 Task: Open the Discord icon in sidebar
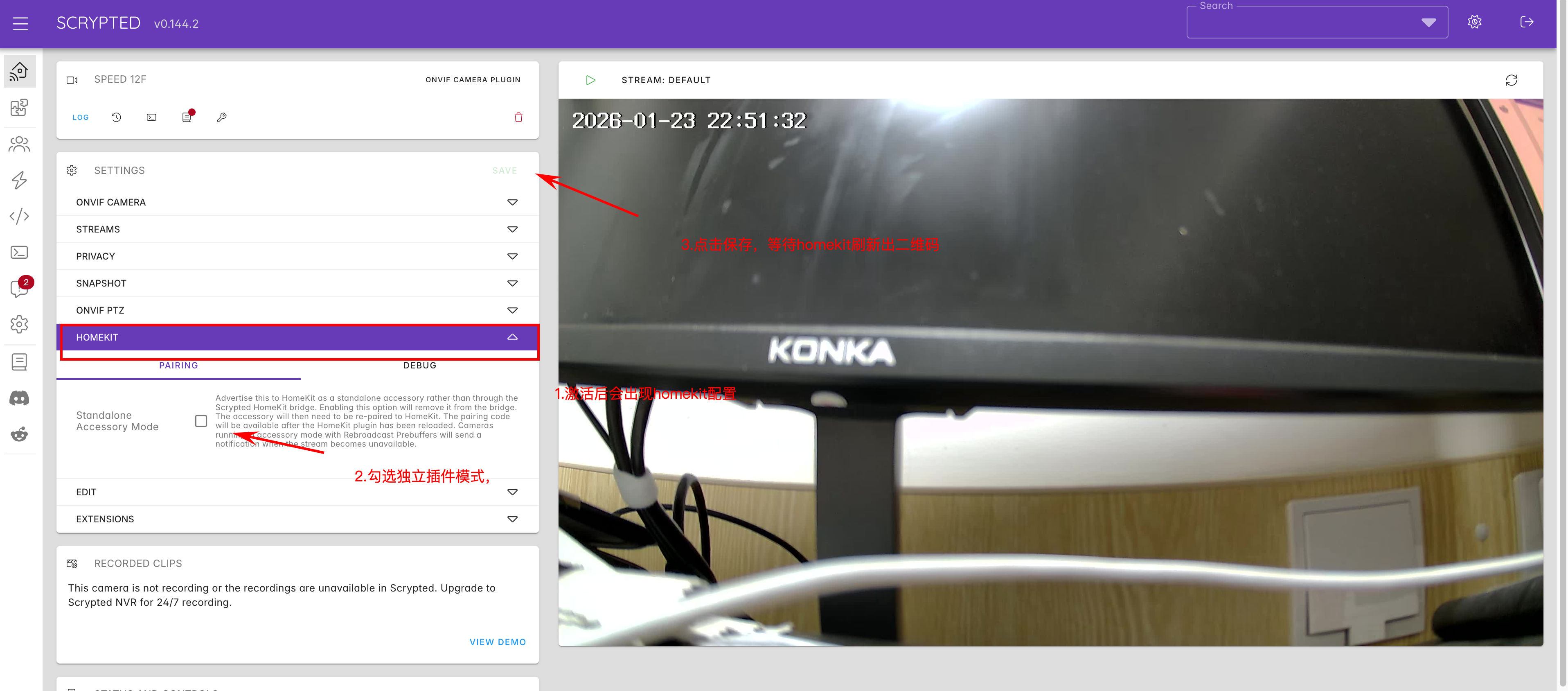[20, 398]
